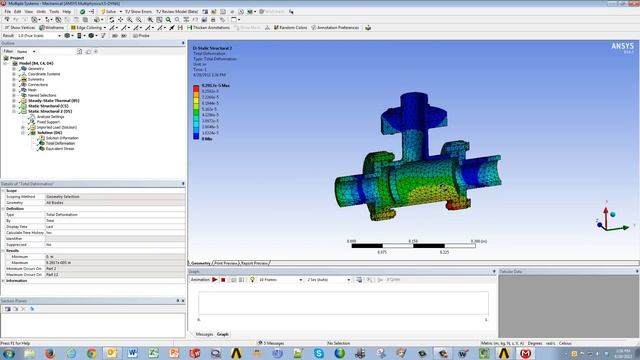Select the Pan view tool
Screen dimensions: 640x360
120,20
